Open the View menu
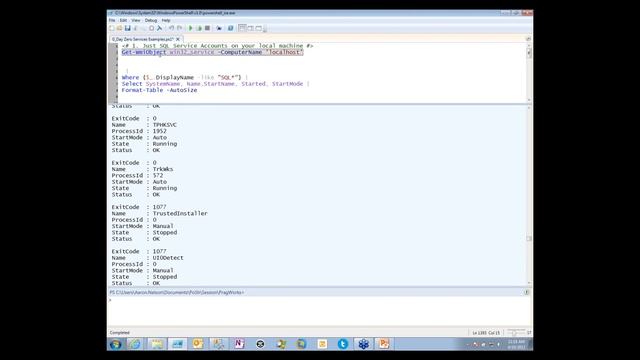Image resolution: width=640 pixels, height=360 pixels. point(136,20)
